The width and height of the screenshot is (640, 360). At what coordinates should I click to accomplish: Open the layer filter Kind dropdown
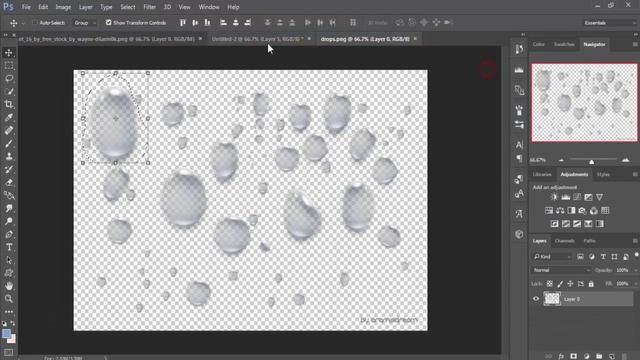[x=552, y=257]
